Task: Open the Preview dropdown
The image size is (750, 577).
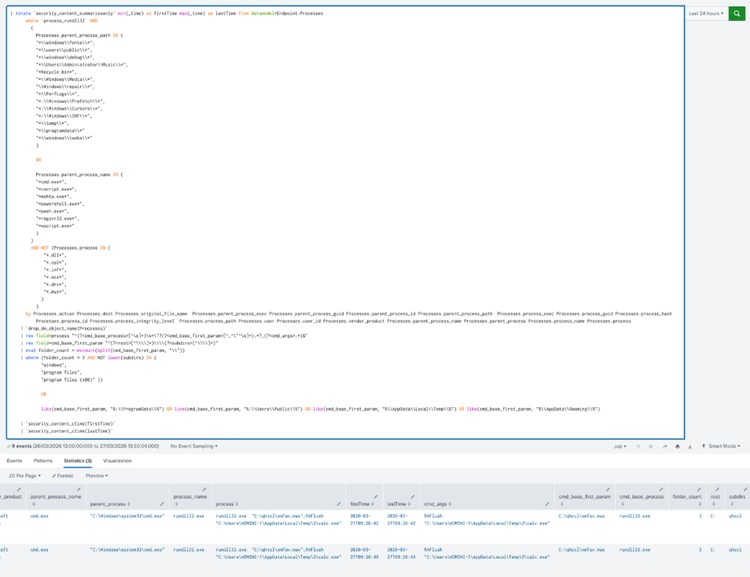Action: click(x=97, y=476)
